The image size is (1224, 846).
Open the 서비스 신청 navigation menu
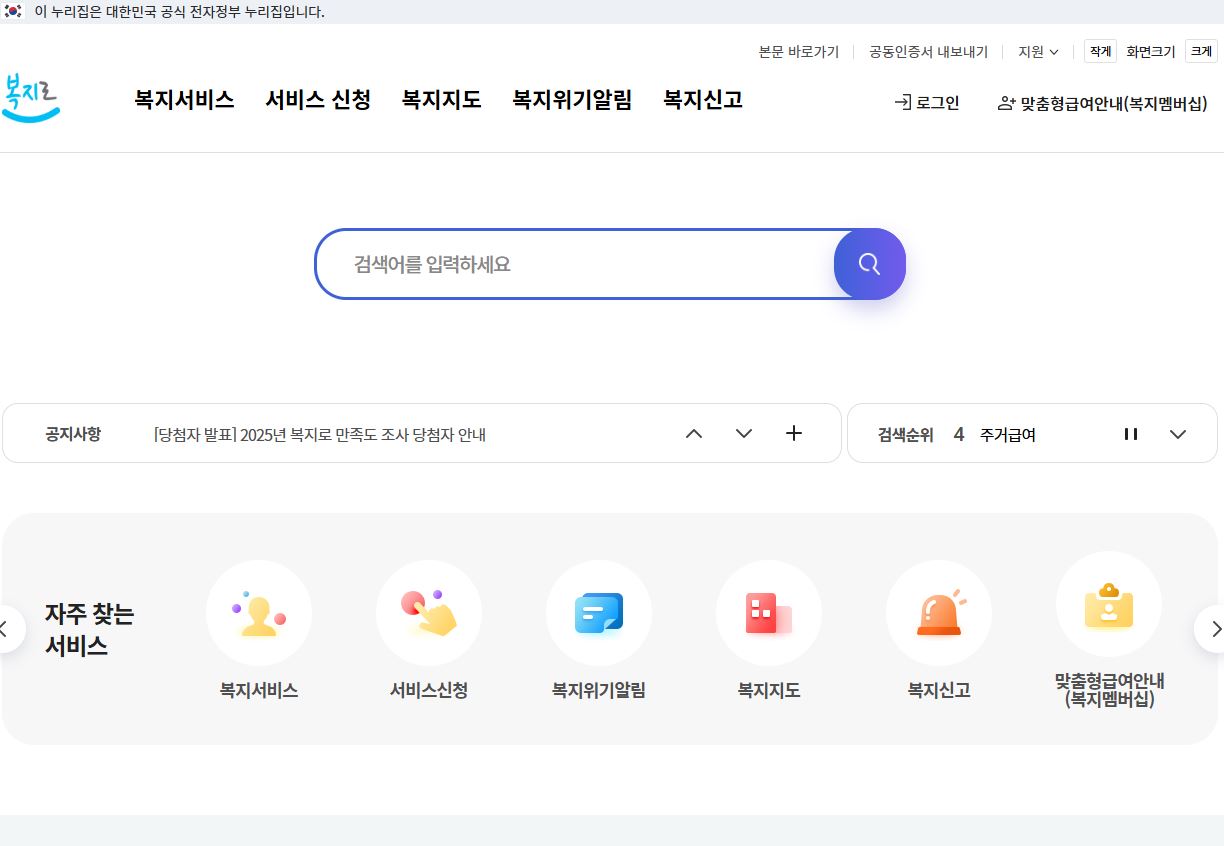pos(317,99)
